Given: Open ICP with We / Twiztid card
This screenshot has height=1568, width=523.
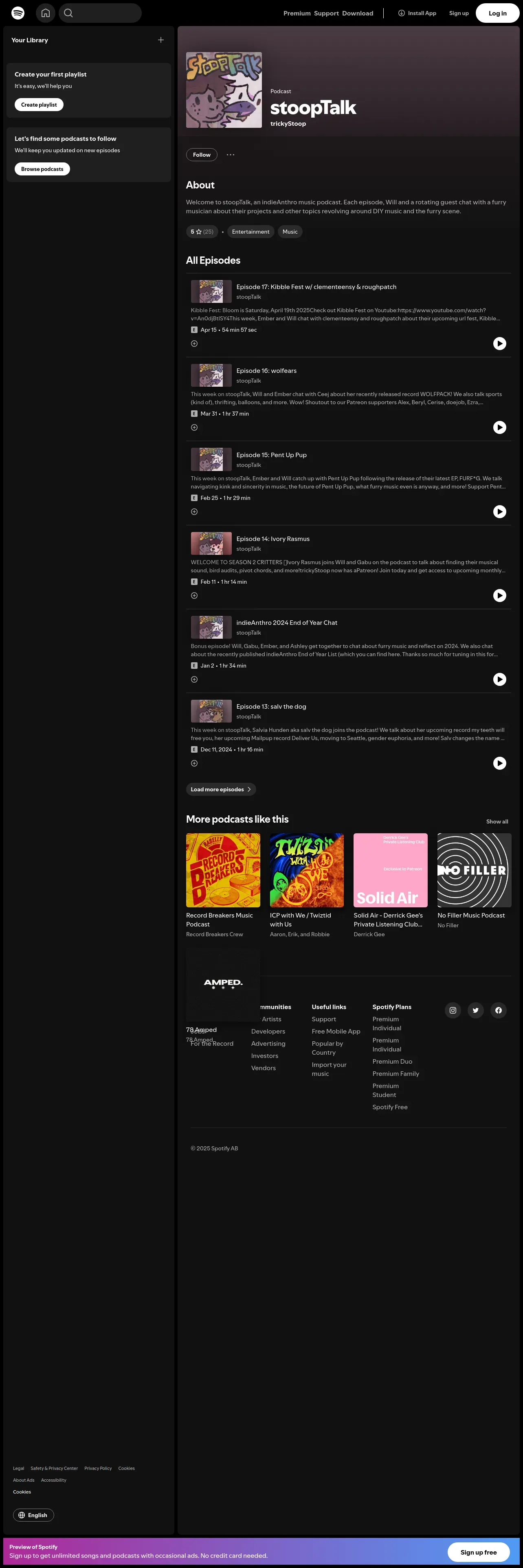Looking at the screenshot, I should tap(307, 886).
